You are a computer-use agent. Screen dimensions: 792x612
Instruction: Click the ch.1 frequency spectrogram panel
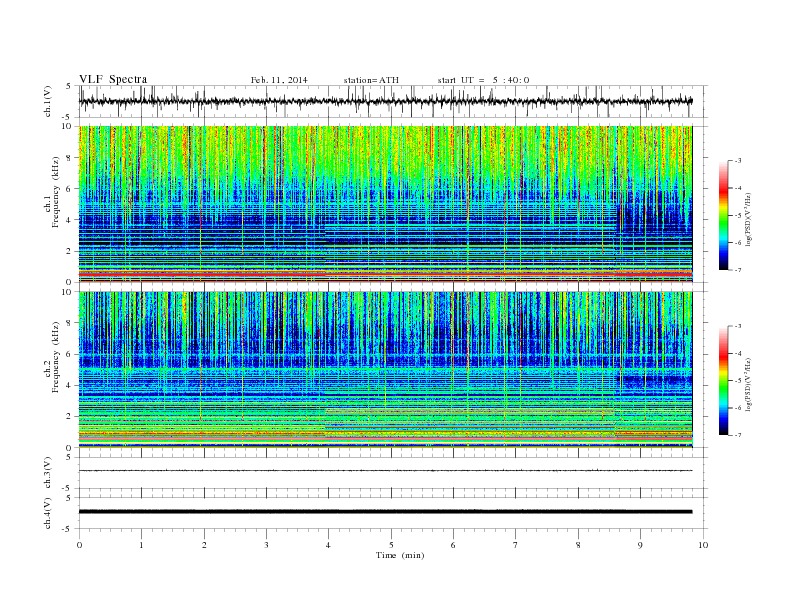(x=385, y=204)
